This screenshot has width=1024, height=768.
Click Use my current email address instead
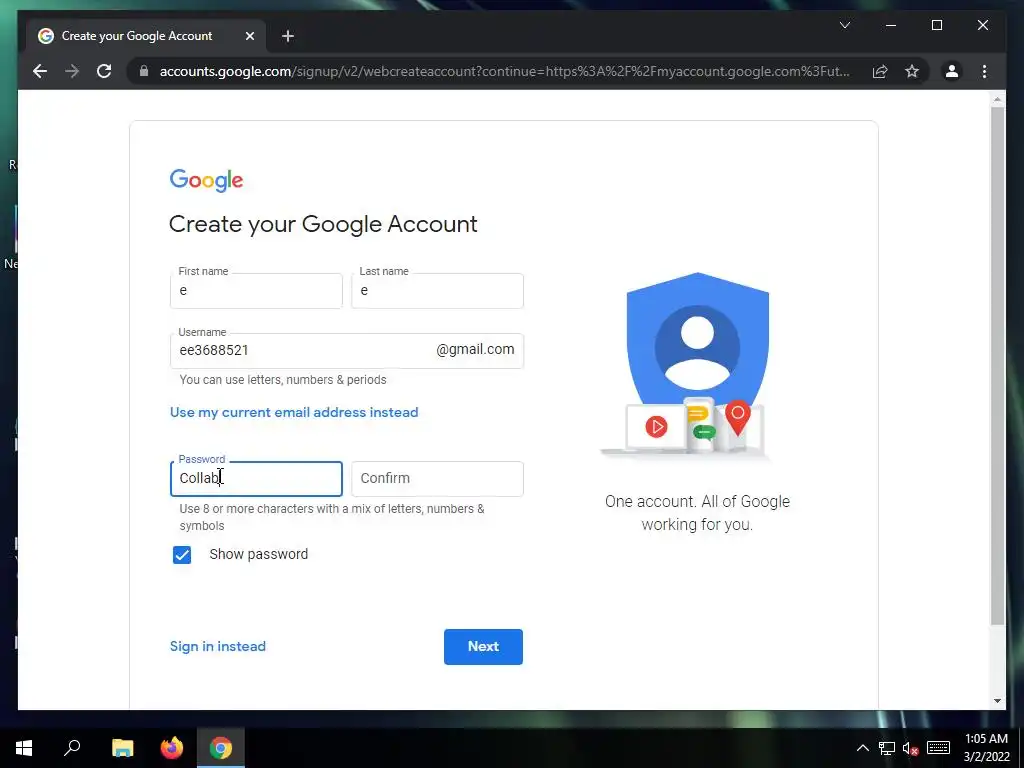(x=294, y=412)
